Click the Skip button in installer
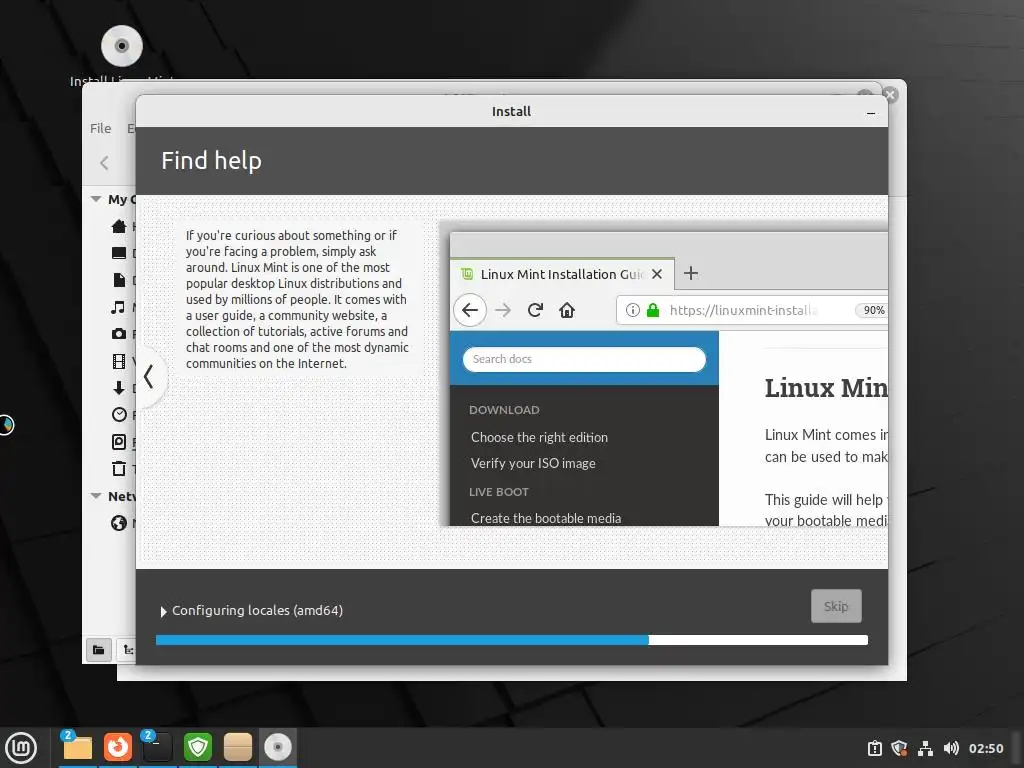The width and height of the screenshot is (1024, 768). click(x=836, y=606)
